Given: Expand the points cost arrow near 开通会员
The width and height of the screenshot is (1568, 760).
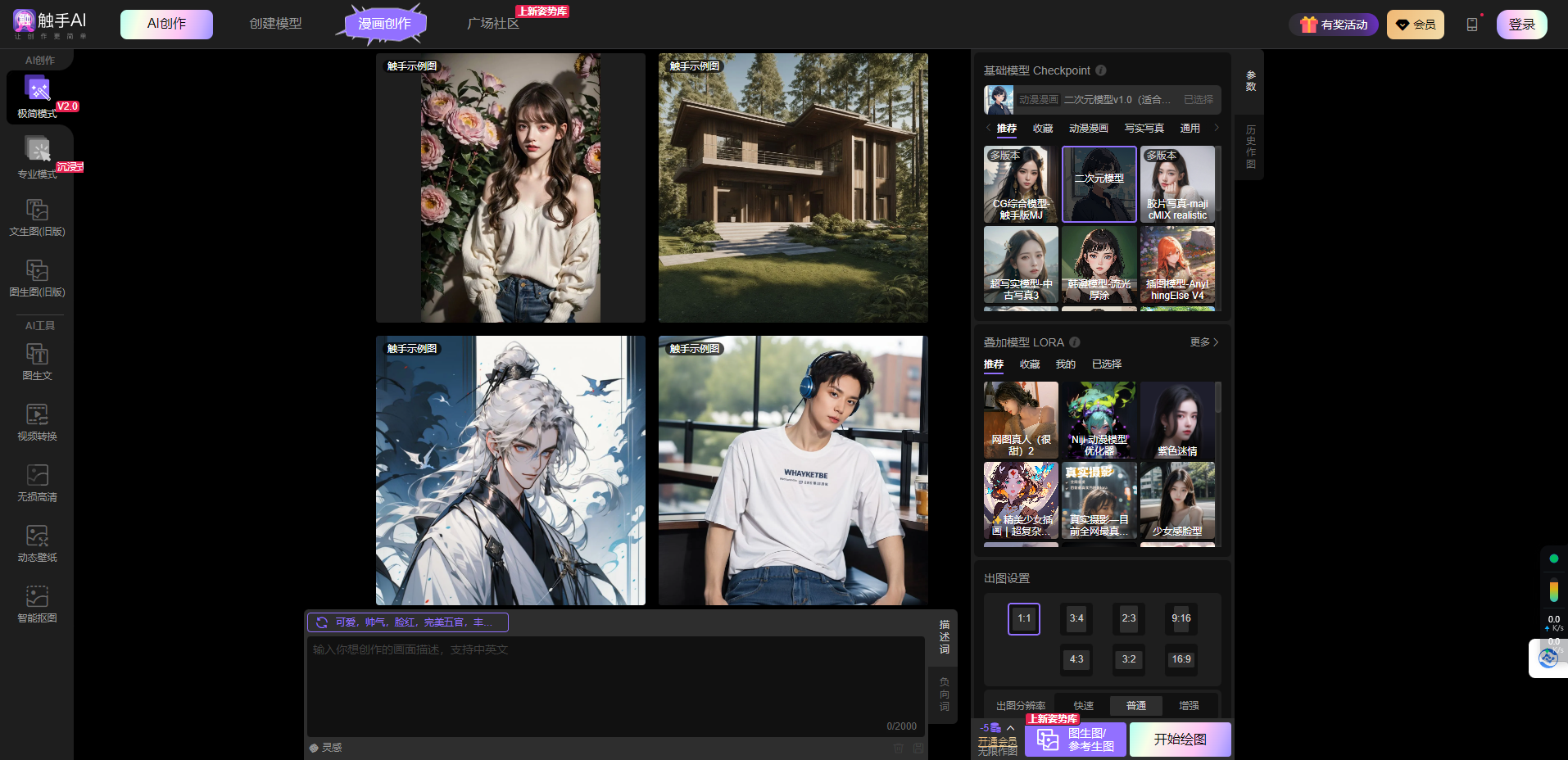Looking at the screenshot, I should (x=1010, y=727).
